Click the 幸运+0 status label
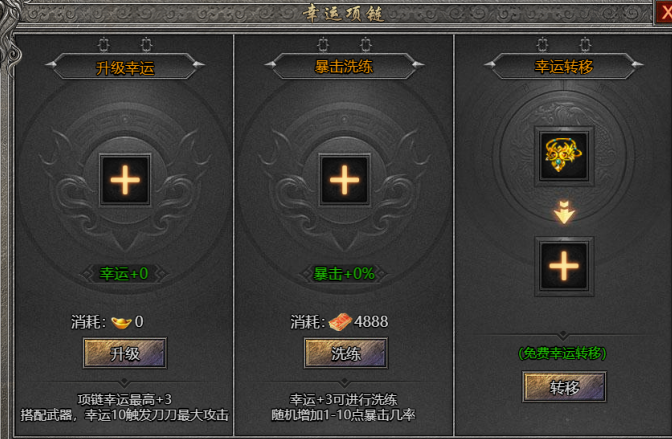This screenshot has width=672, height=439. click(x=124, y=273)
